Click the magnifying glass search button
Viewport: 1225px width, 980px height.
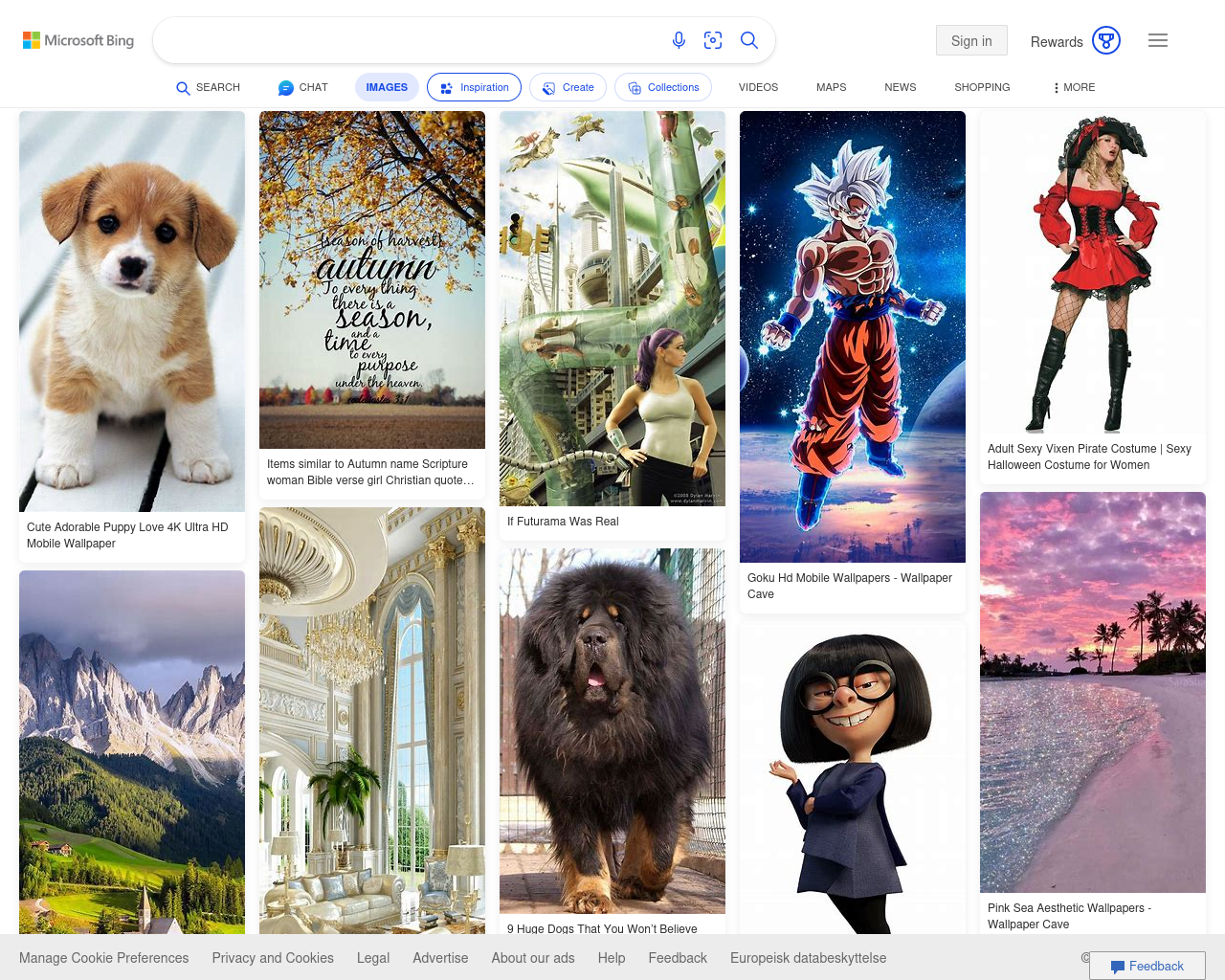click(749, 40)
